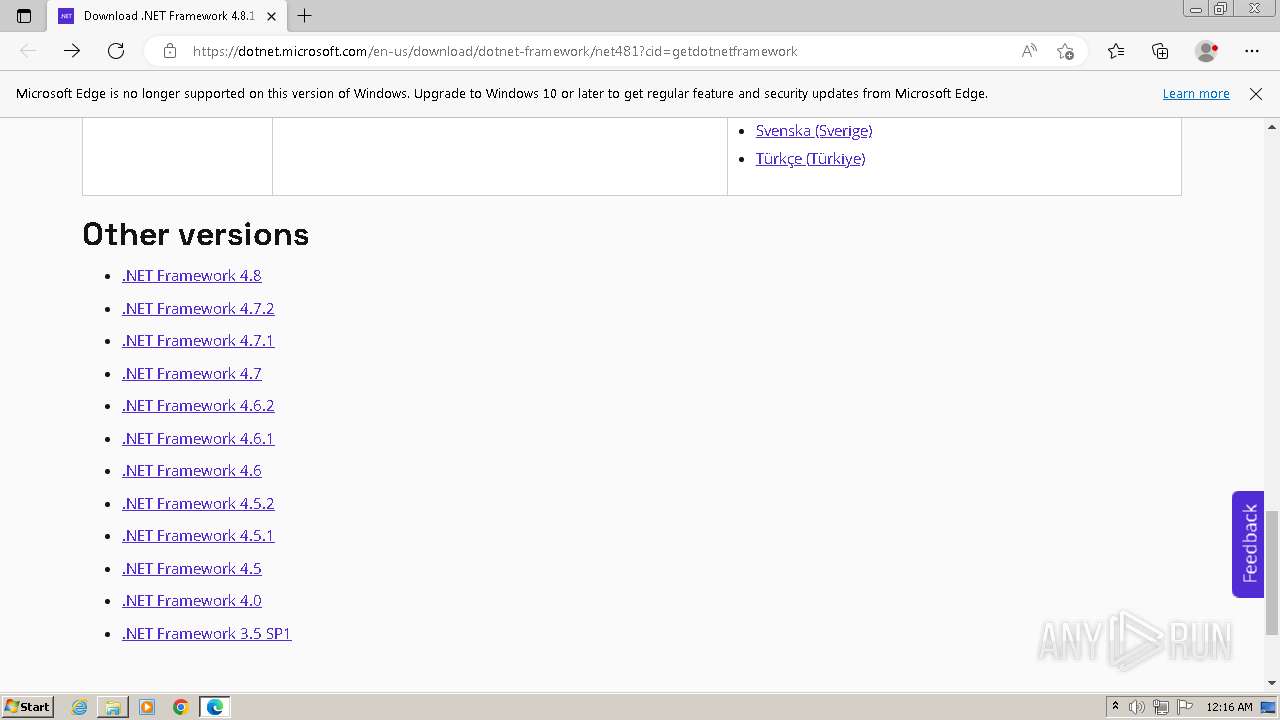Screen dimensions: 1280x720
Task: Open a new tab with plus icon
Action: [x=305, y=16]
